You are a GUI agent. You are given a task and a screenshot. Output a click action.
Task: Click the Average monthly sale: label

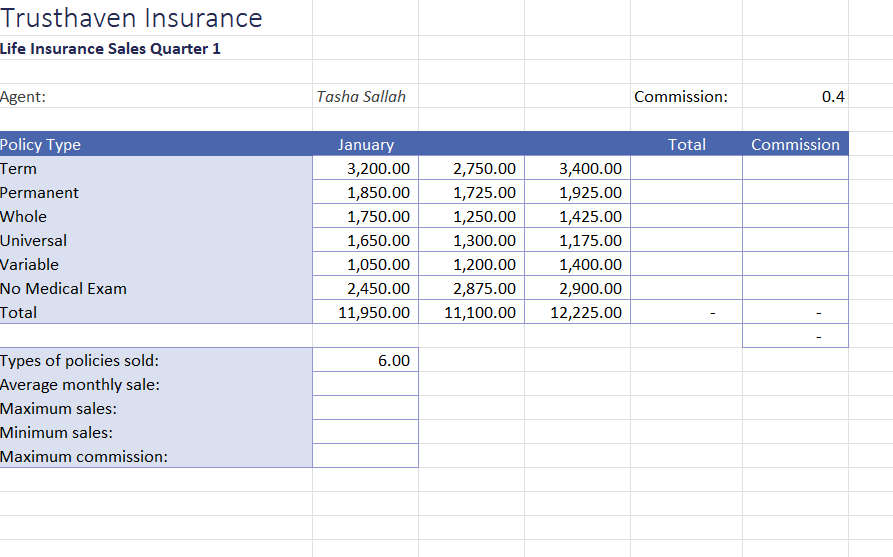[156, 384]
